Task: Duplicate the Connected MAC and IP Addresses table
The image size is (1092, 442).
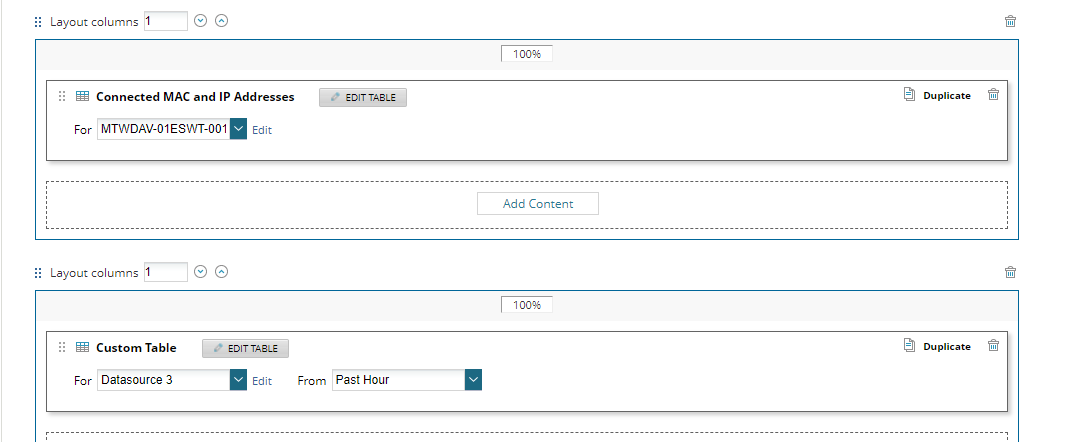Action: (x=937, y=96)
